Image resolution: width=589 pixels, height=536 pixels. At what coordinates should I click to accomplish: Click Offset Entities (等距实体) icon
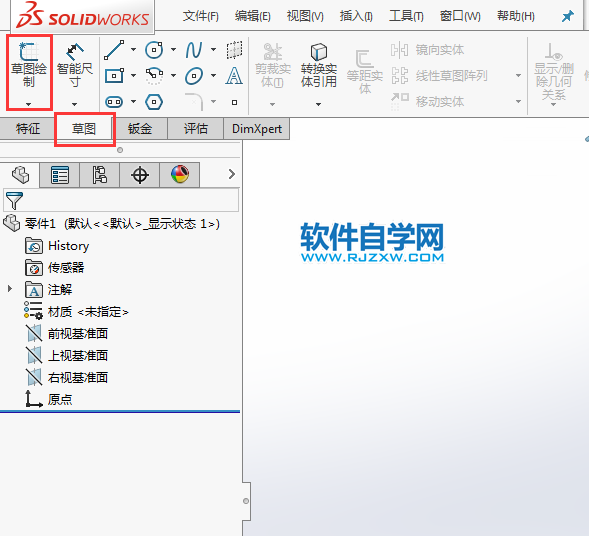(364, 59)
